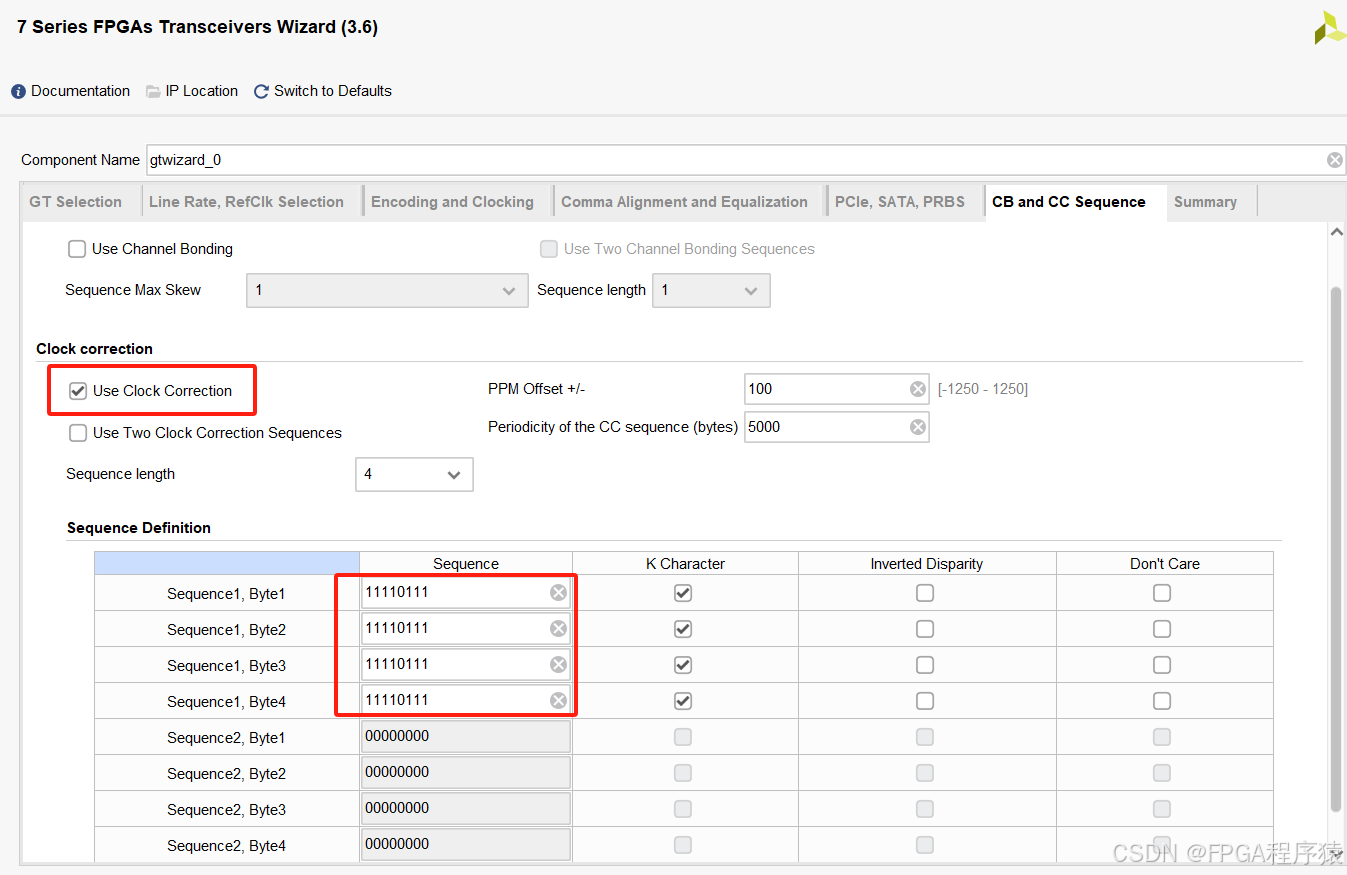Toggle K Character for Sequence1 Byte3
Viewport: 1347px width, 875px height.
(x=683, y=665)
